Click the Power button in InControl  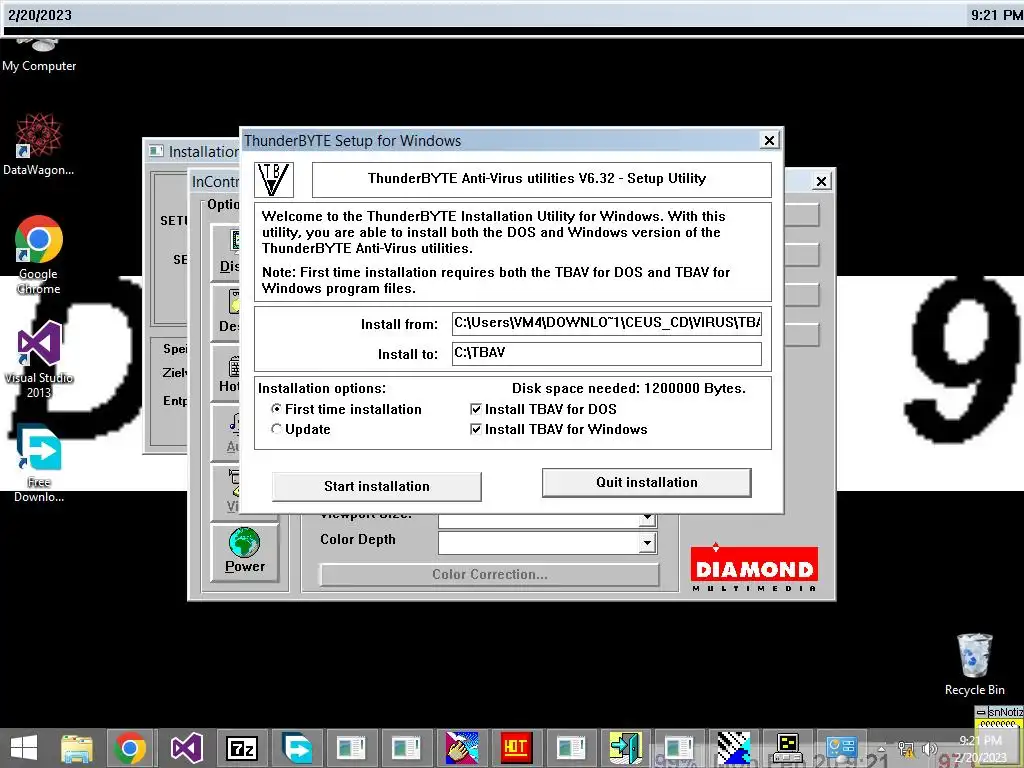245,552
